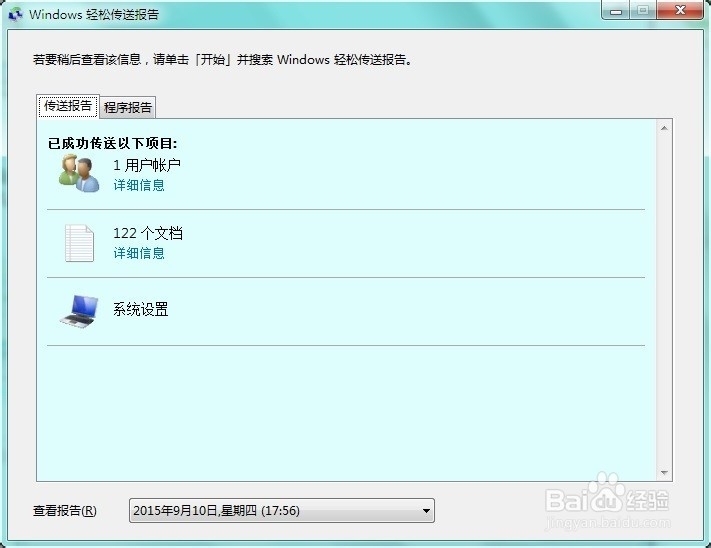Screen dimensions: 711x548
Task: Close the Easy Transfer report window
Action: tap(680, 10)
